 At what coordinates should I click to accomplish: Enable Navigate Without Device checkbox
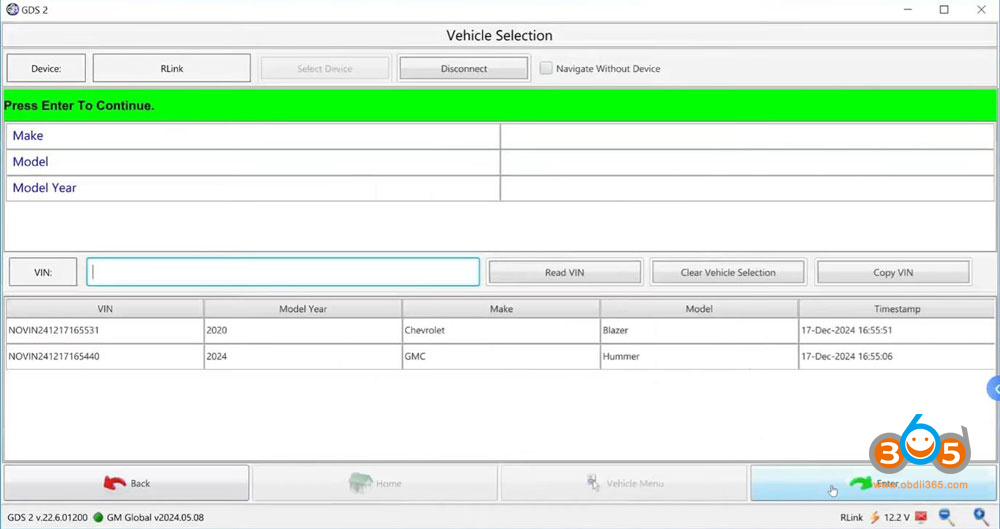tap(547, 69)
